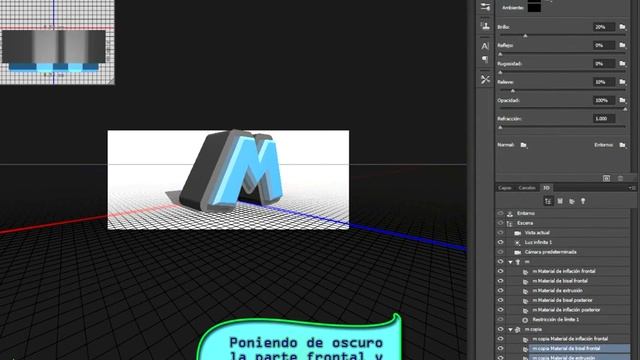
Task: Click the trash icon in Properties panel
Action: point(620,178)
